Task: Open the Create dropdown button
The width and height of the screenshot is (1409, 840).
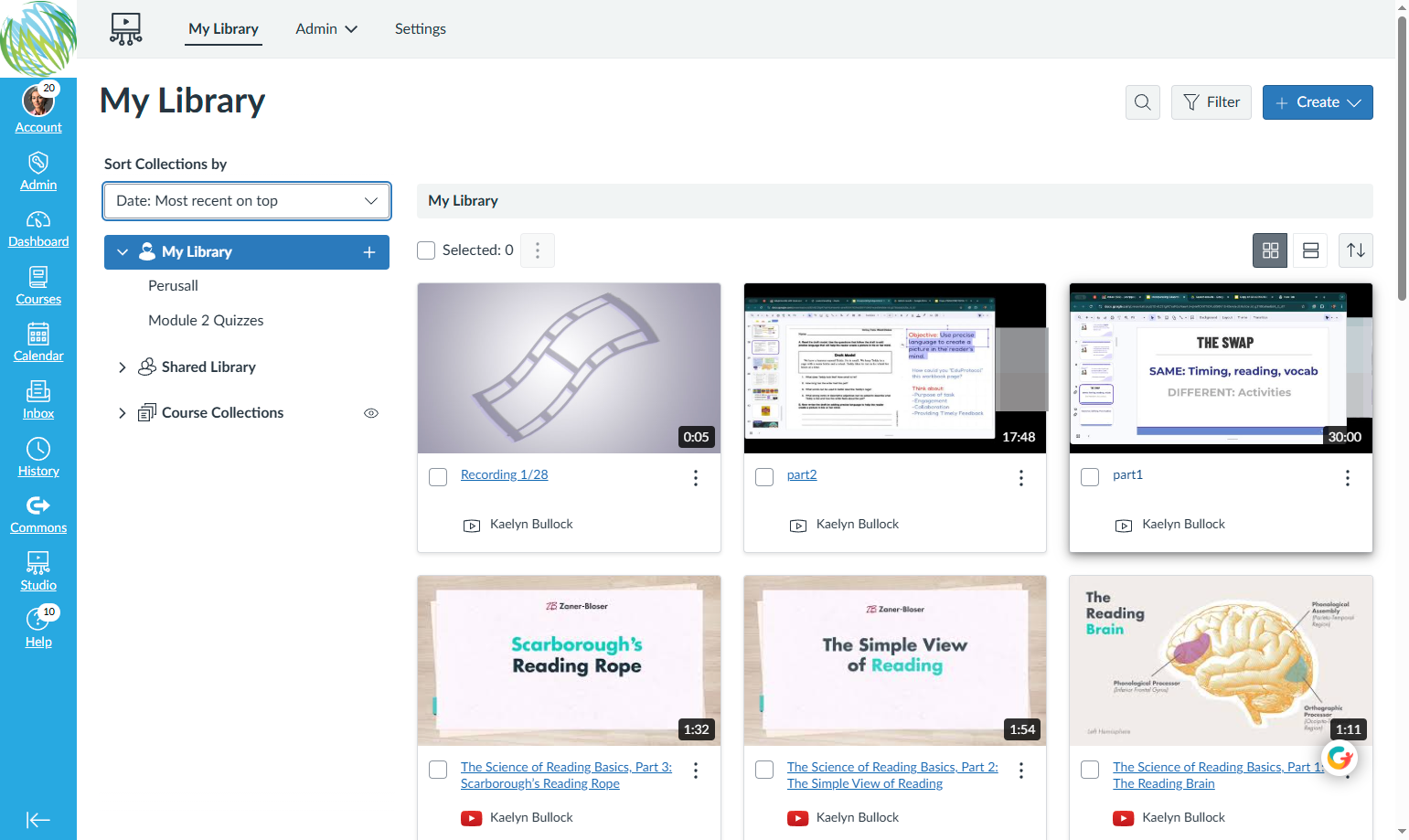Action: [1318, 102]
